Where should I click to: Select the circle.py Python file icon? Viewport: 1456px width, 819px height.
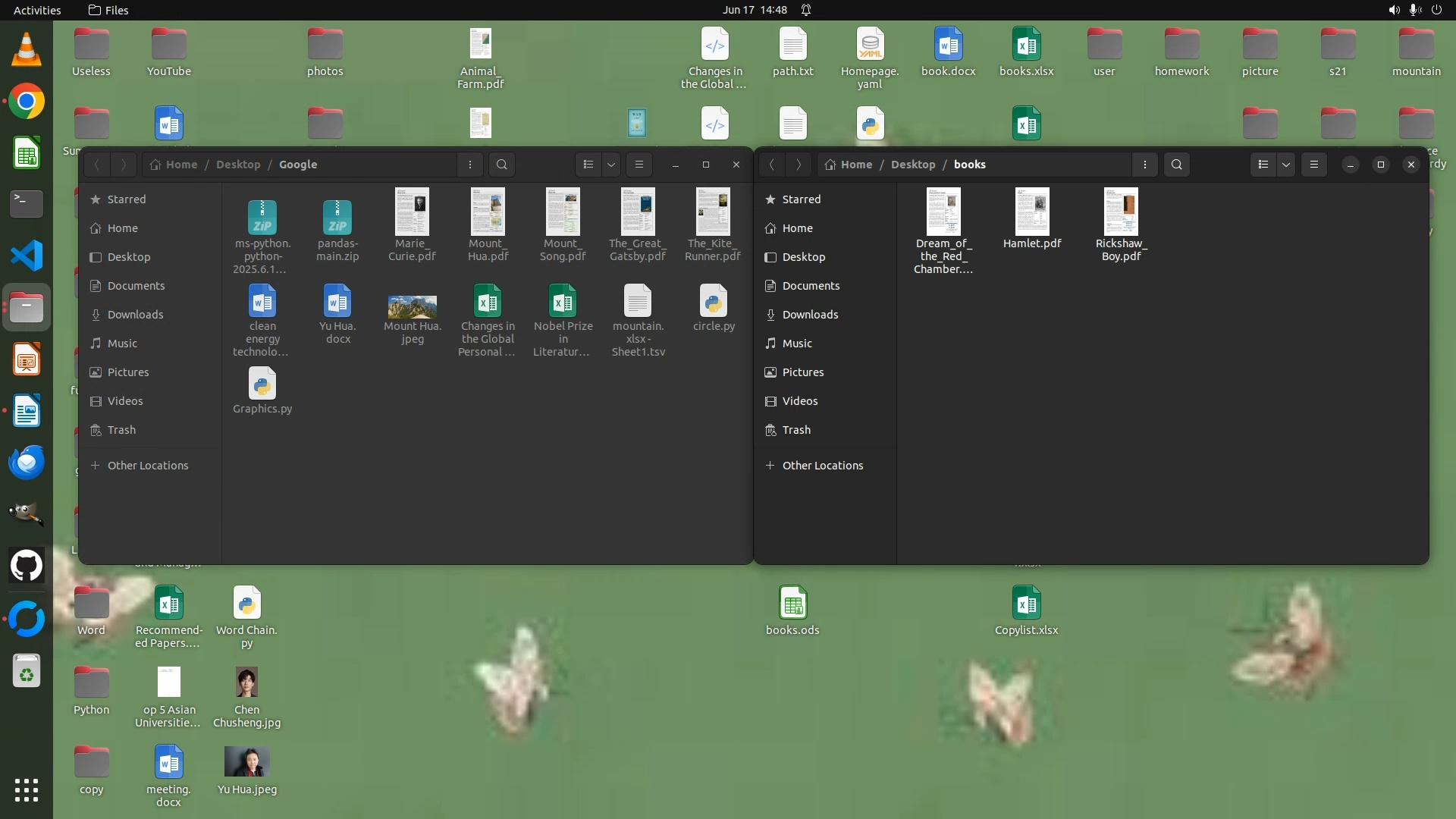pyautogui.click(x=714, y=302)
